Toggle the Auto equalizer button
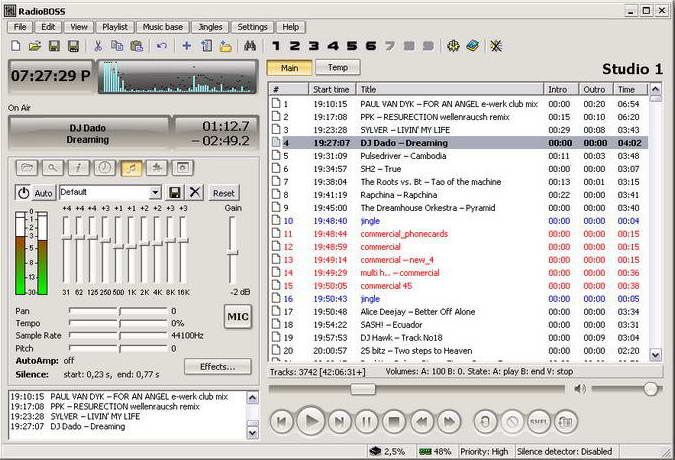The image size is (675, 460). click(44, 192)
